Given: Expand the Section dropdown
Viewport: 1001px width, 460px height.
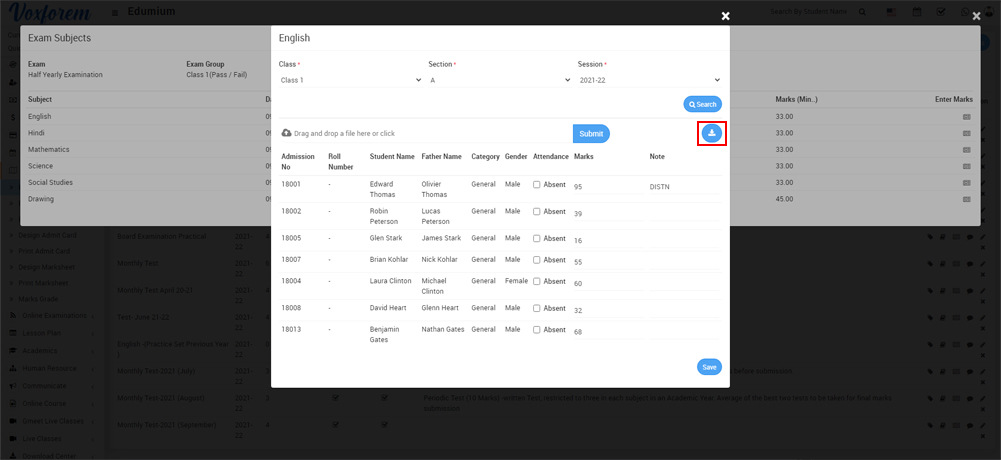Looking at the screenshot, I should point(499,80).
